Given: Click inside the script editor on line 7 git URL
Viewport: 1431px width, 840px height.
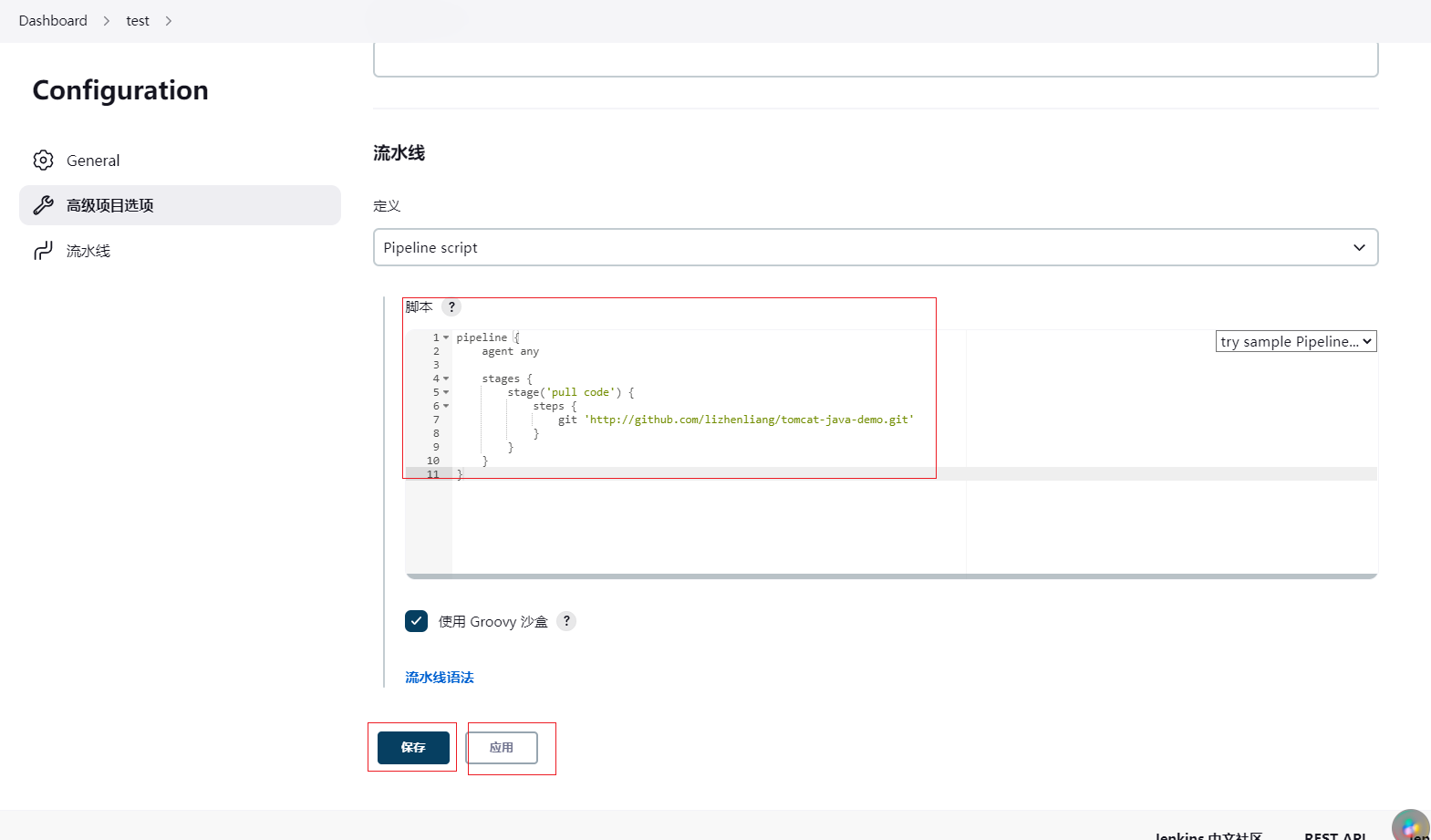Looking at the screenshot, I should (749, 420).
